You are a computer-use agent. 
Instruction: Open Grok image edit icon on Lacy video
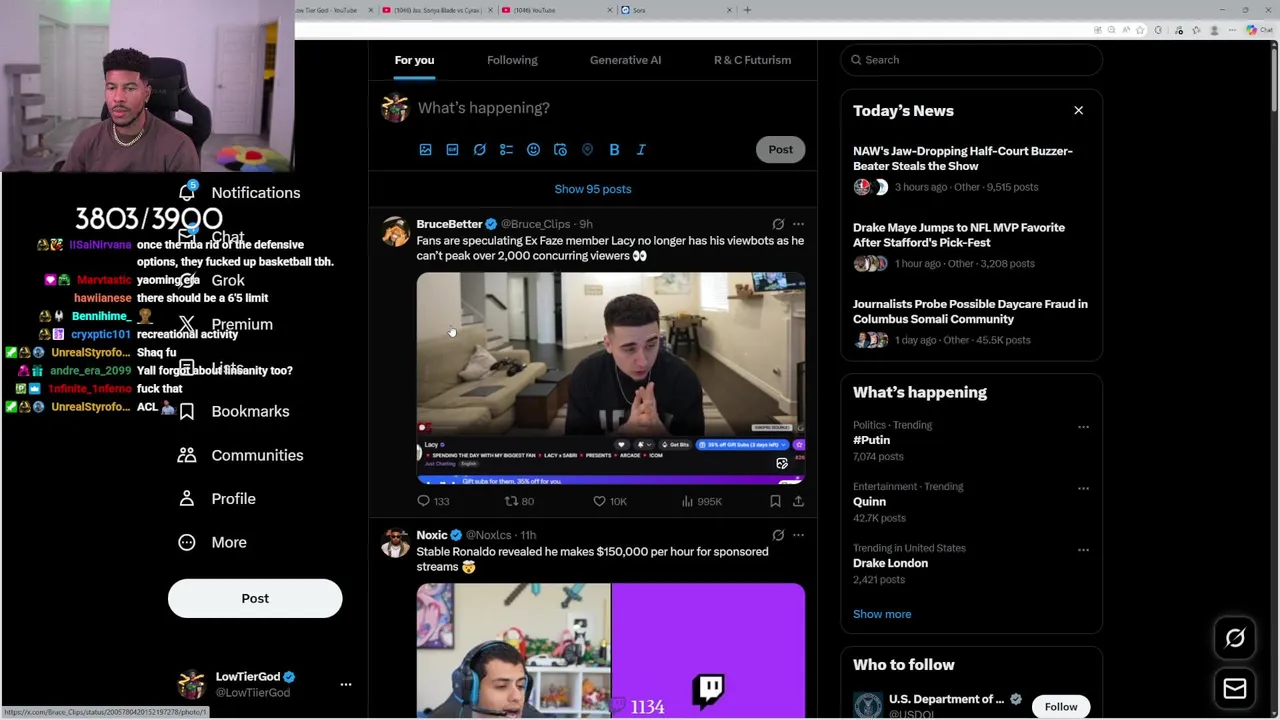(x=782, y=464)
